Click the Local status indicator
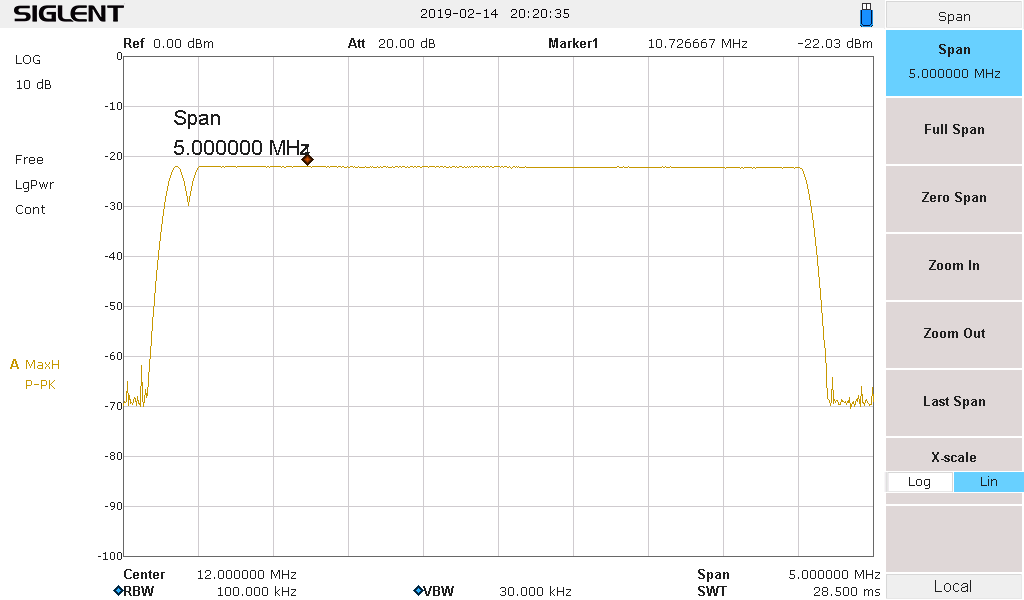The width and height of the screenshot is (1024, 600). tap(953, 586)
